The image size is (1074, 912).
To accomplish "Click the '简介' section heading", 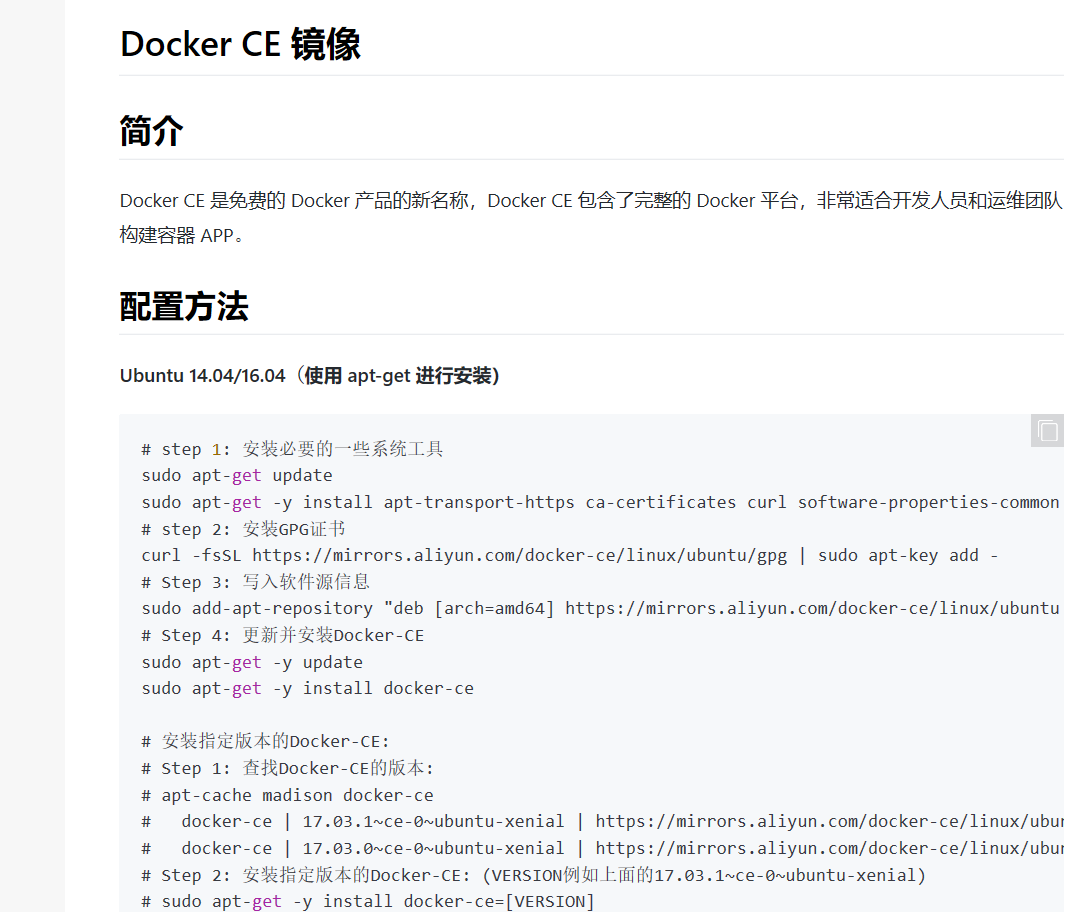I will click(151, 131).
